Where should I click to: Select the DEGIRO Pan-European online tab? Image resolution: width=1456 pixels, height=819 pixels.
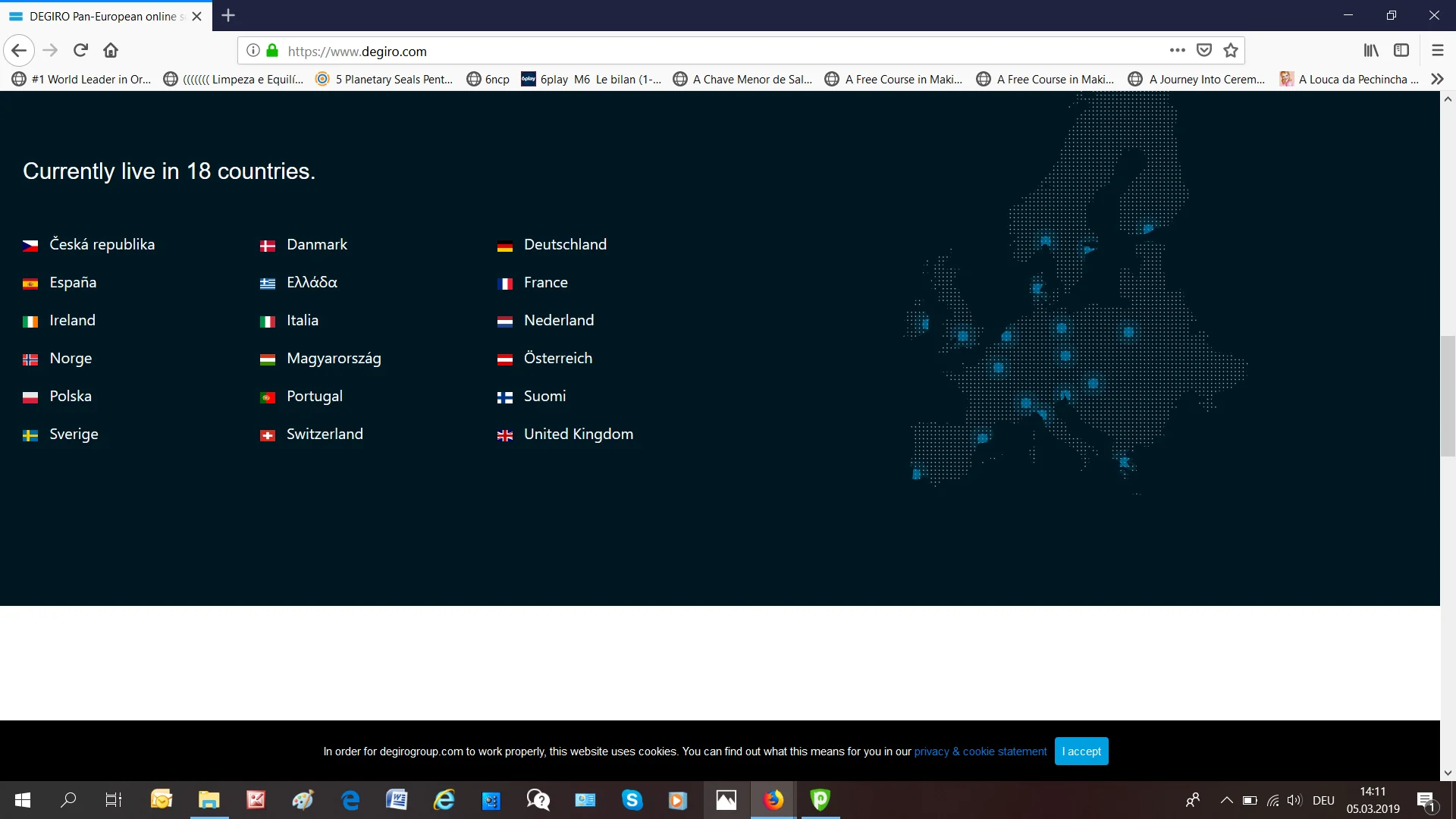[x=106, y=16]
